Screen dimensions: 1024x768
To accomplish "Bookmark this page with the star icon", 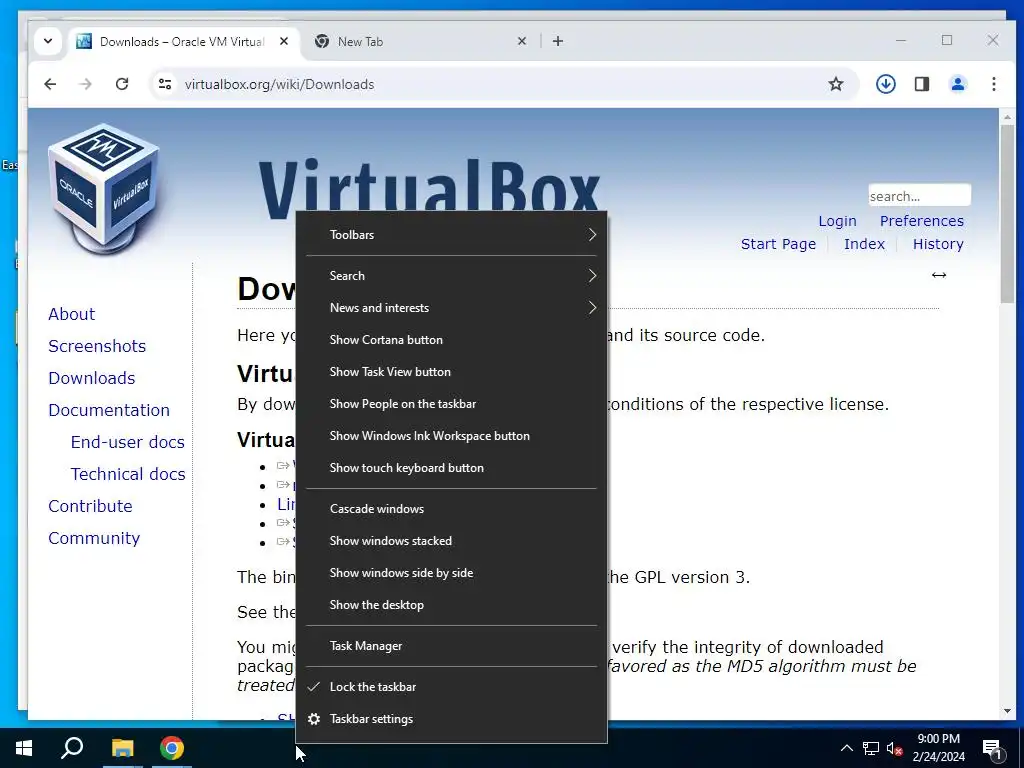I will (x=836, y=84).
